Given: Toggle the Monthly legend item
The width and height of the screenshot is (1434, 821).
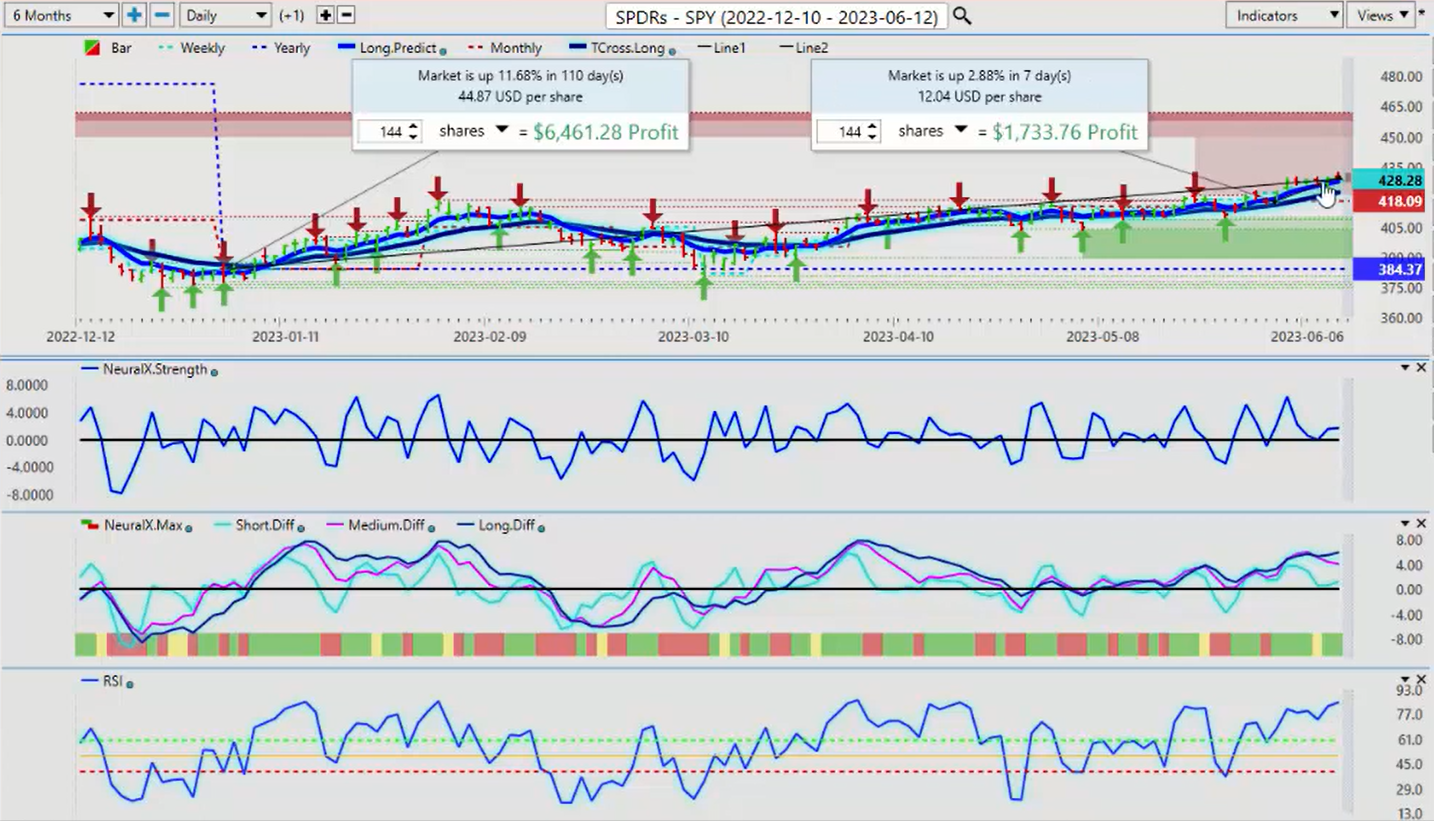Looking at the screenshot, I should coord(505,48).
